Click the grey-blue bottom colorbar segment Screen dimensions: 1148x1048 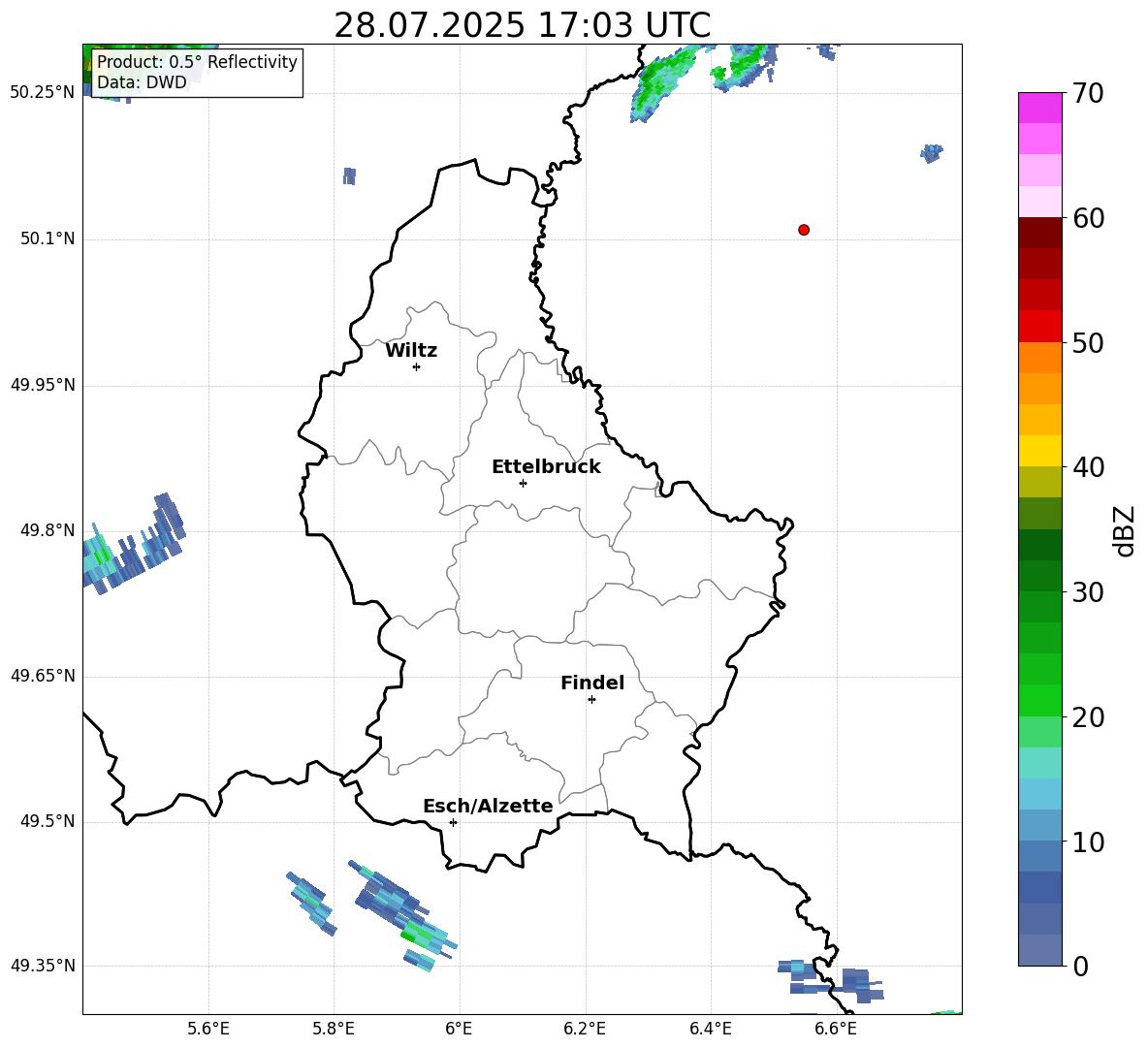point(1039,950)
